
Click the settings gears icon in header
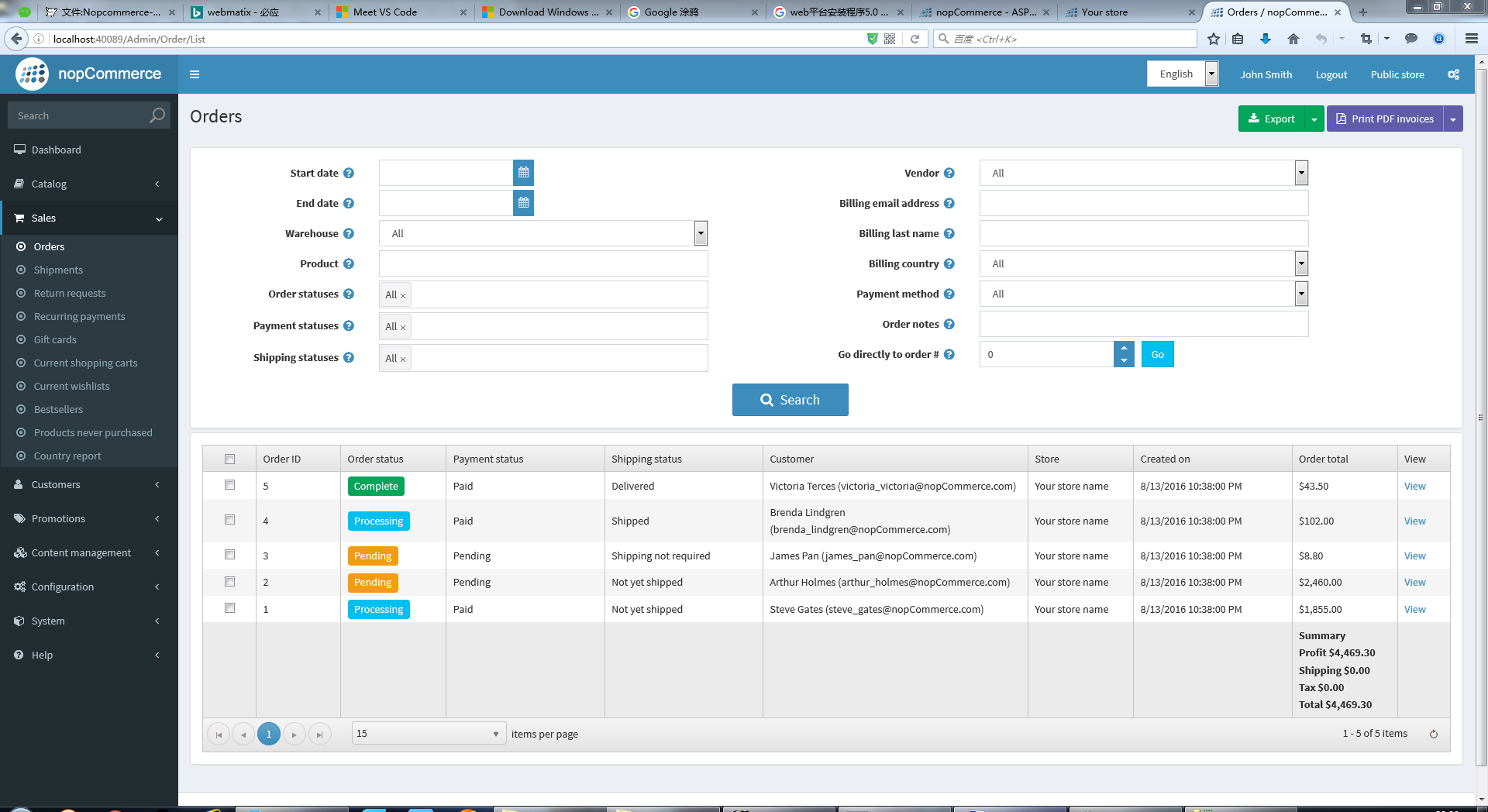point(1453,74)
